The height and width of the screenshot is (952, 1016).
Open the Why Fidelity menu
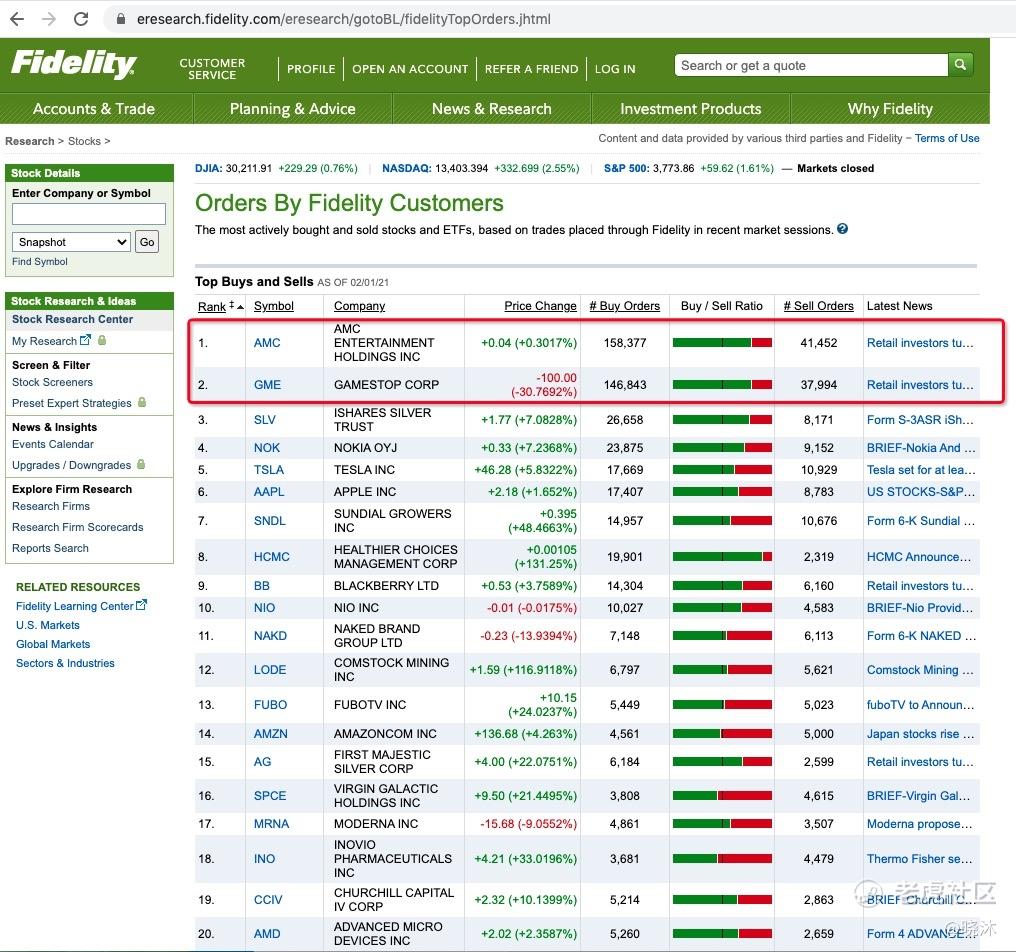coord(890,109)
